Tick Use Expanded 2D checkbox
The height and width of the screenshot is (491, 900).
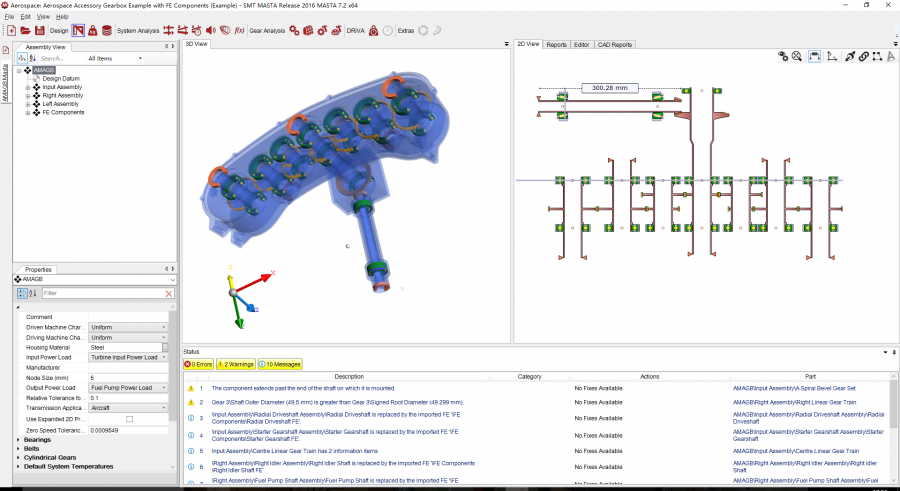(129, 419)
